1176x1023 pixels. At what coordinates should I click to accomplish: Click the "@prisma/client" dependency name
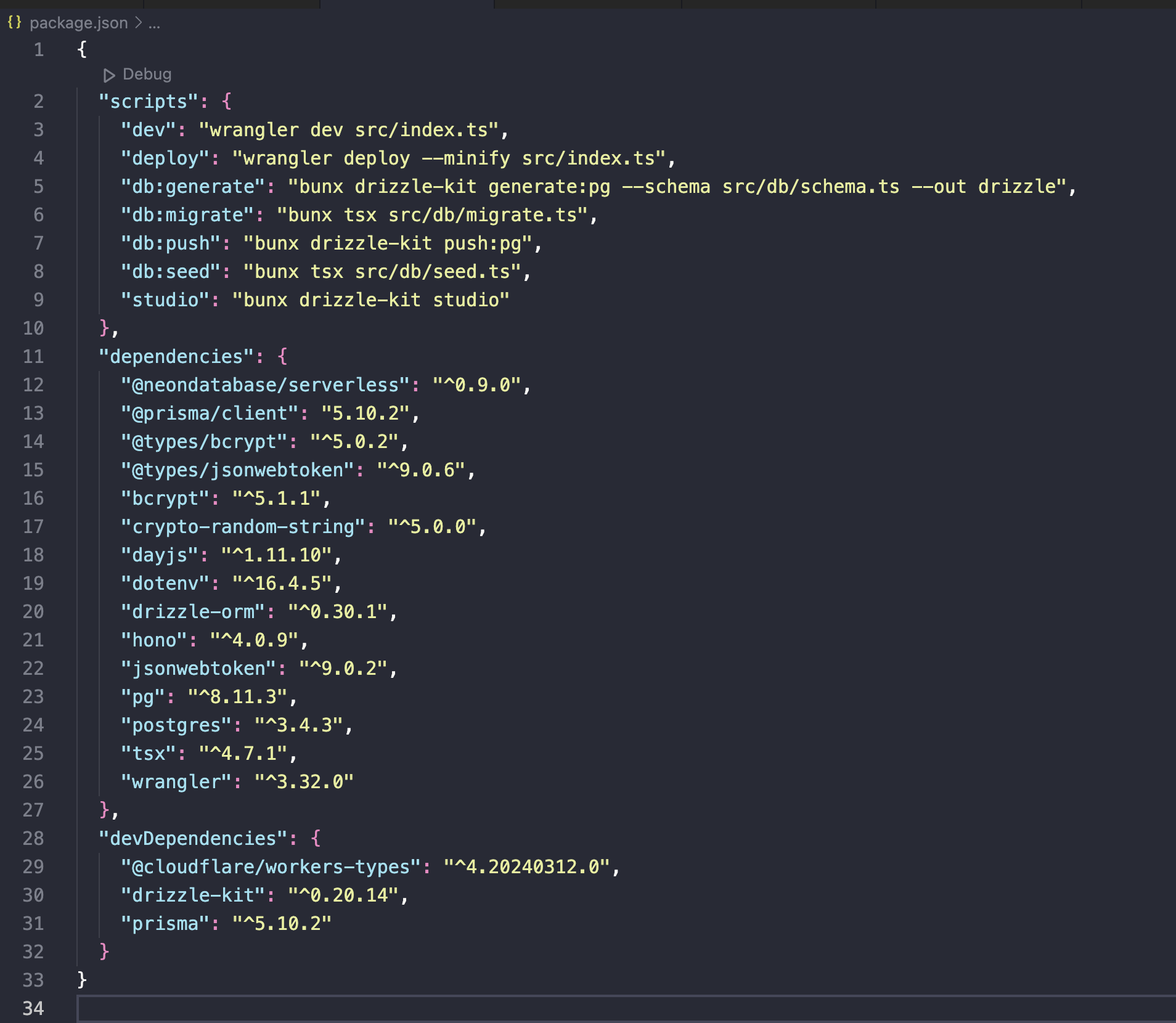pos(210,414)
